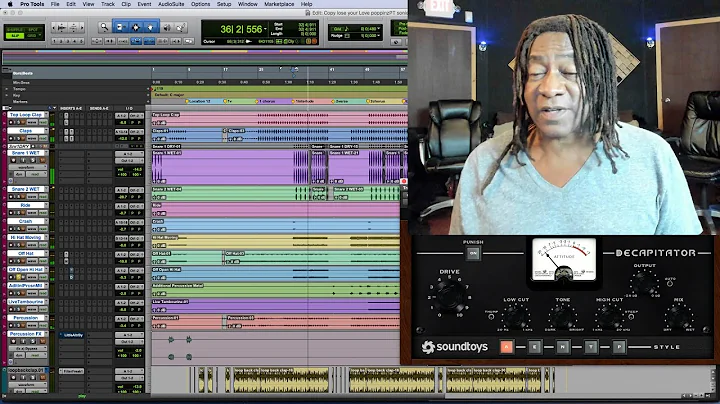720x404 pixels.
Task: Click the Snare 1 WET output selector Out 1-2
Action: tap(129, 160)
